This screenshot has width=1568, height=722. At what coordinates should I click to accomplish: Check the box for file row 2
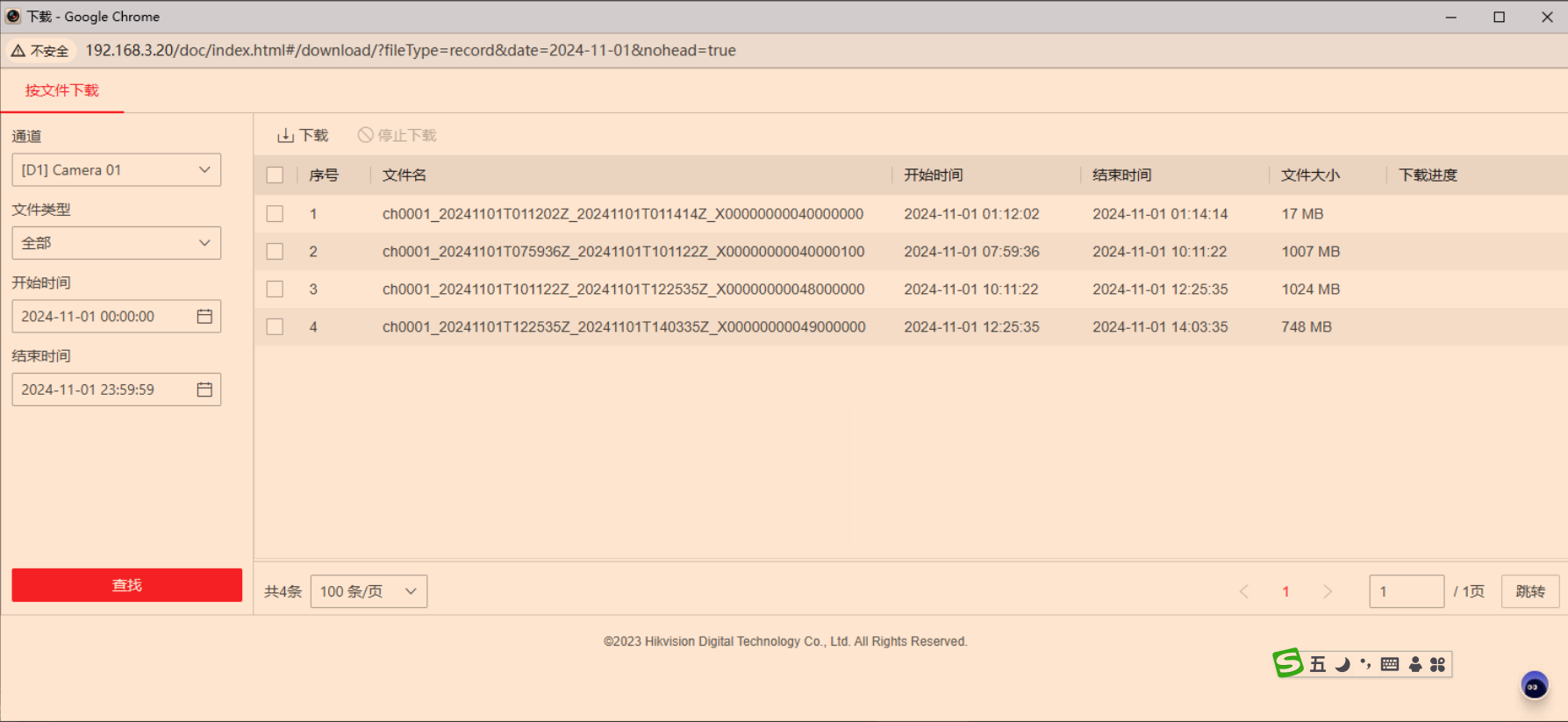coord(275,252)
